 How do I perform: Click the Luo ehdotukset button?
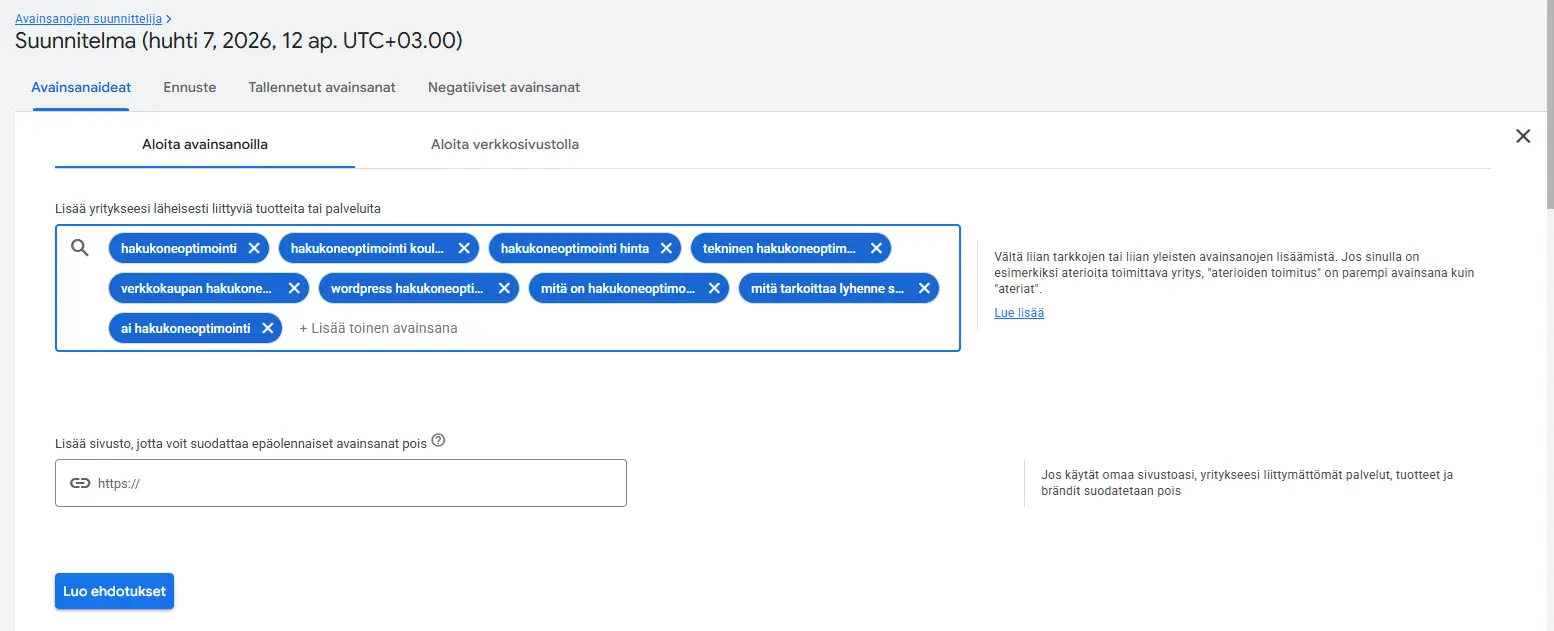[114, 591]
